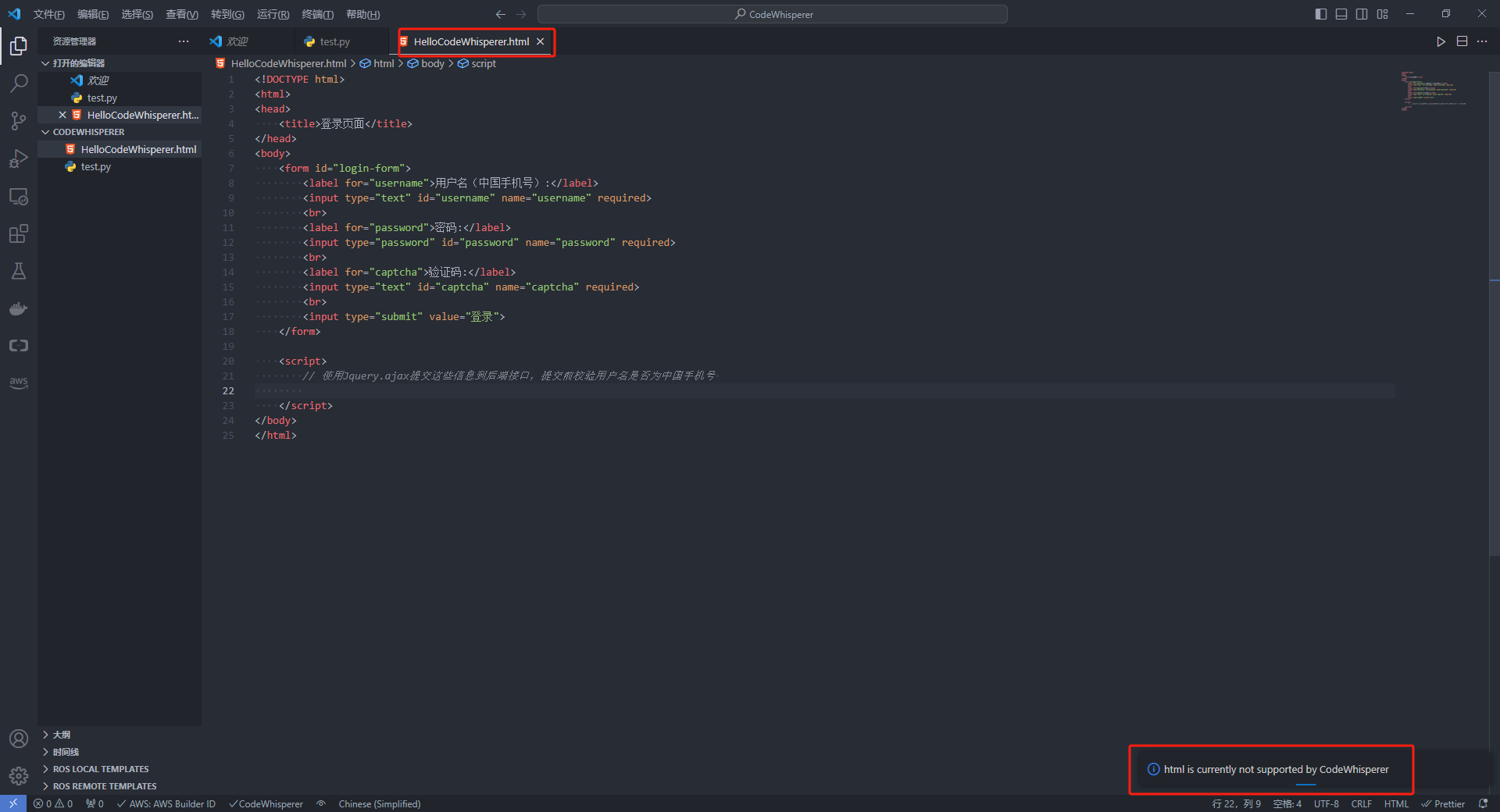Screen dimensions: 1500x812
Task: Open editor more actions ellipsis
Action: pyautogui.click(x=1482, y=41)
